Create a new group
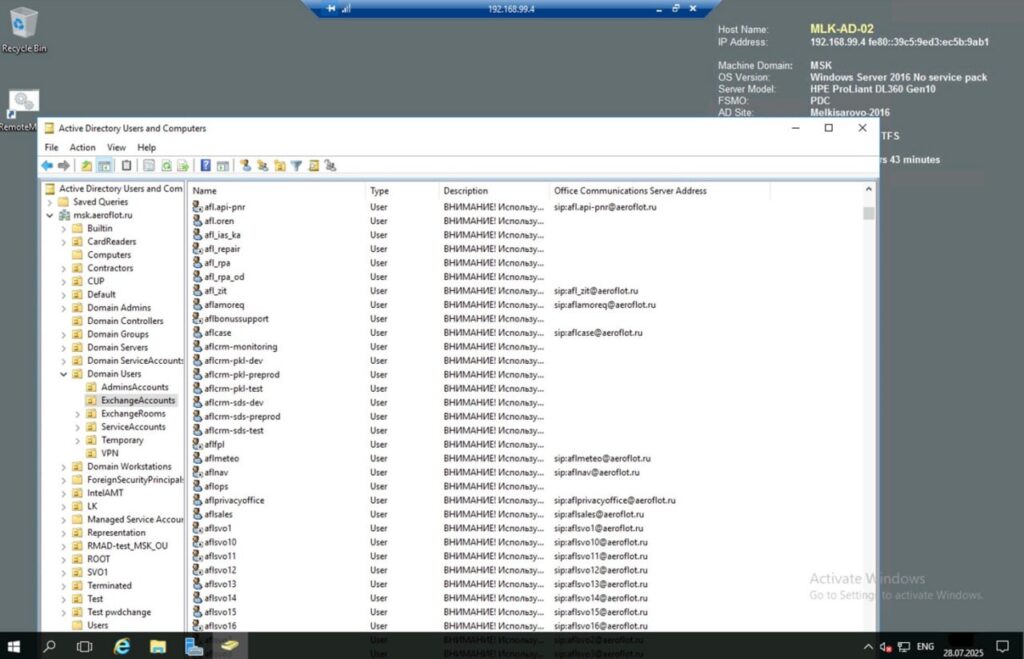The height and width of the screenshot is (659, 1024). [x=264, y=165]
